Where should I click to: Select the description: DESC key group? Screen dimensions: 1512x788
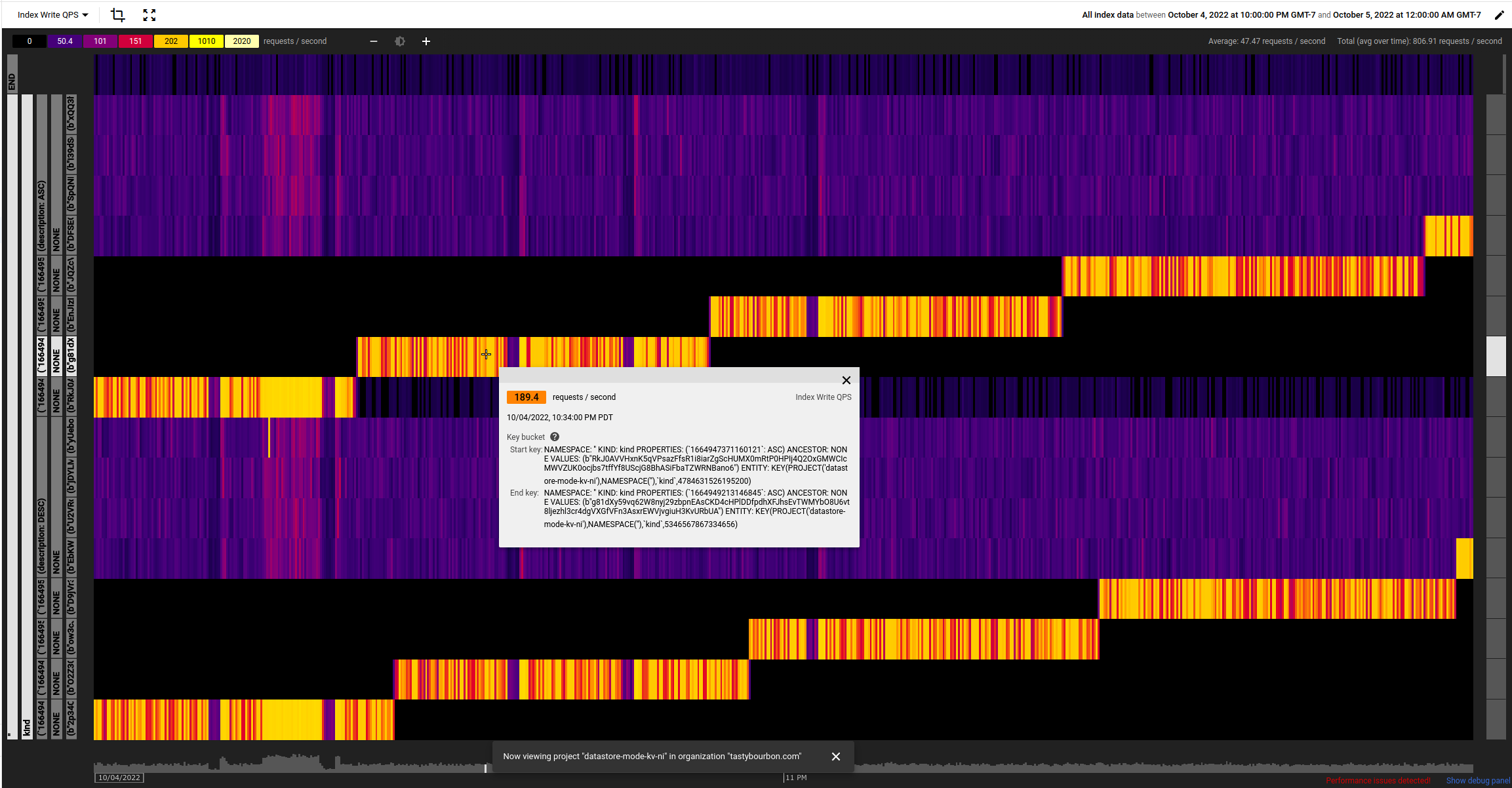41,536
